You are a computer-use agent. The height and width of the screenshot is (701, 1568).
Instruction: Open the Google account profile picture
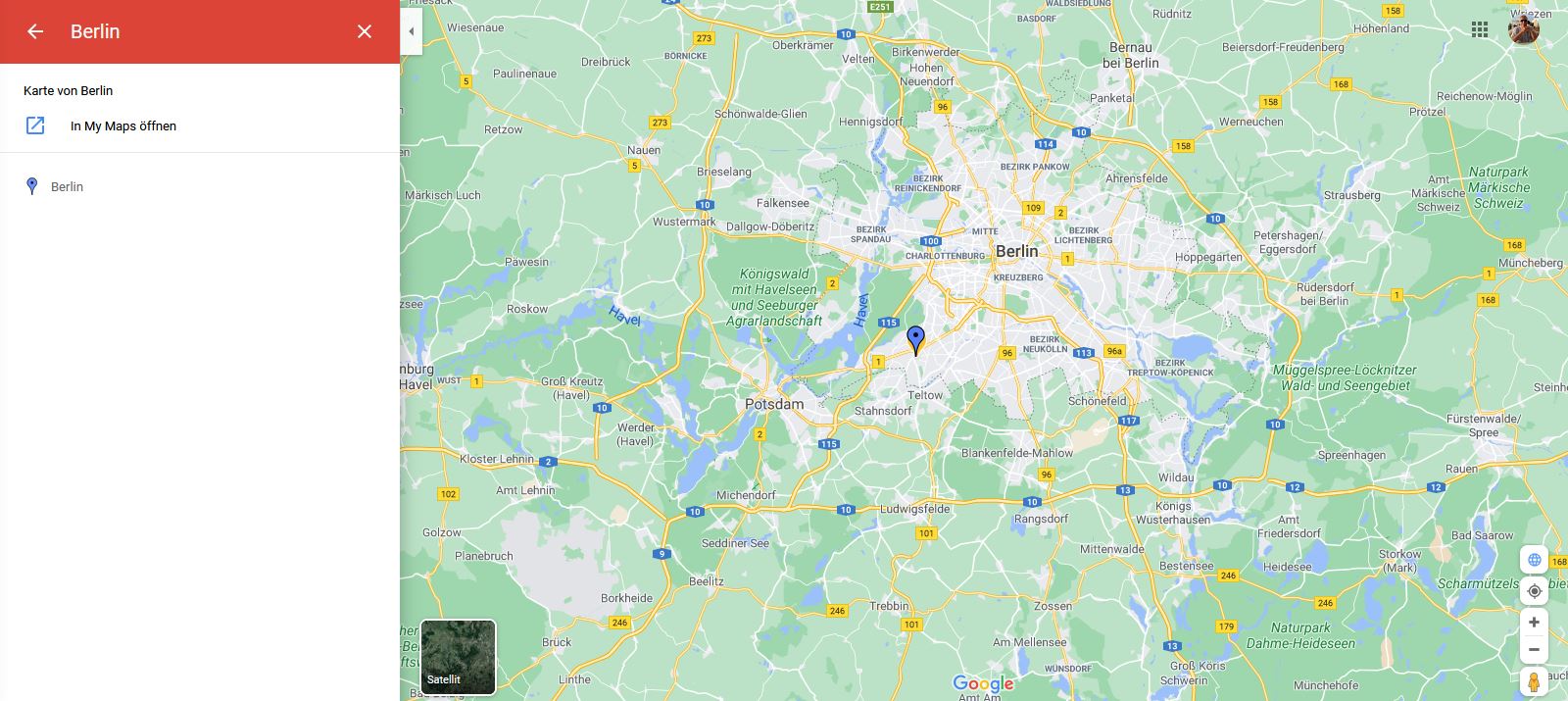coord(1524,29)
